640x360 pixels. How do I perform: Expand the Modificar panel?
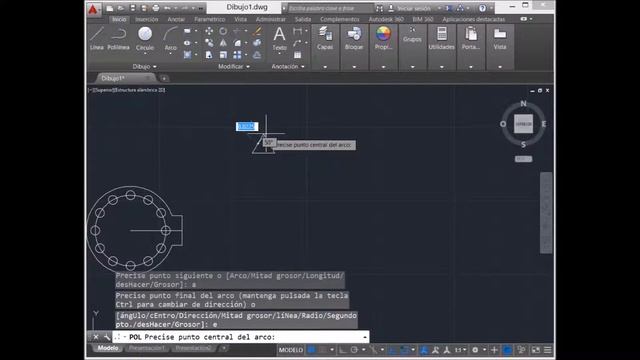pos(233,67)
